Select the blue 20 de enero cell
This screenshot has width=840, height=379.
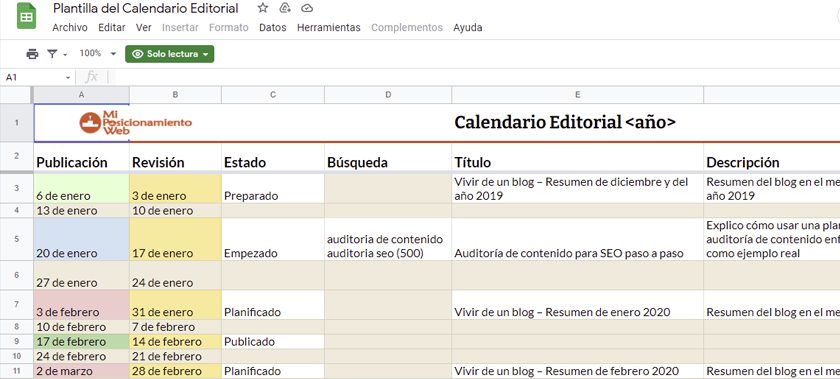pyautogui.click(x=81, y=239)
